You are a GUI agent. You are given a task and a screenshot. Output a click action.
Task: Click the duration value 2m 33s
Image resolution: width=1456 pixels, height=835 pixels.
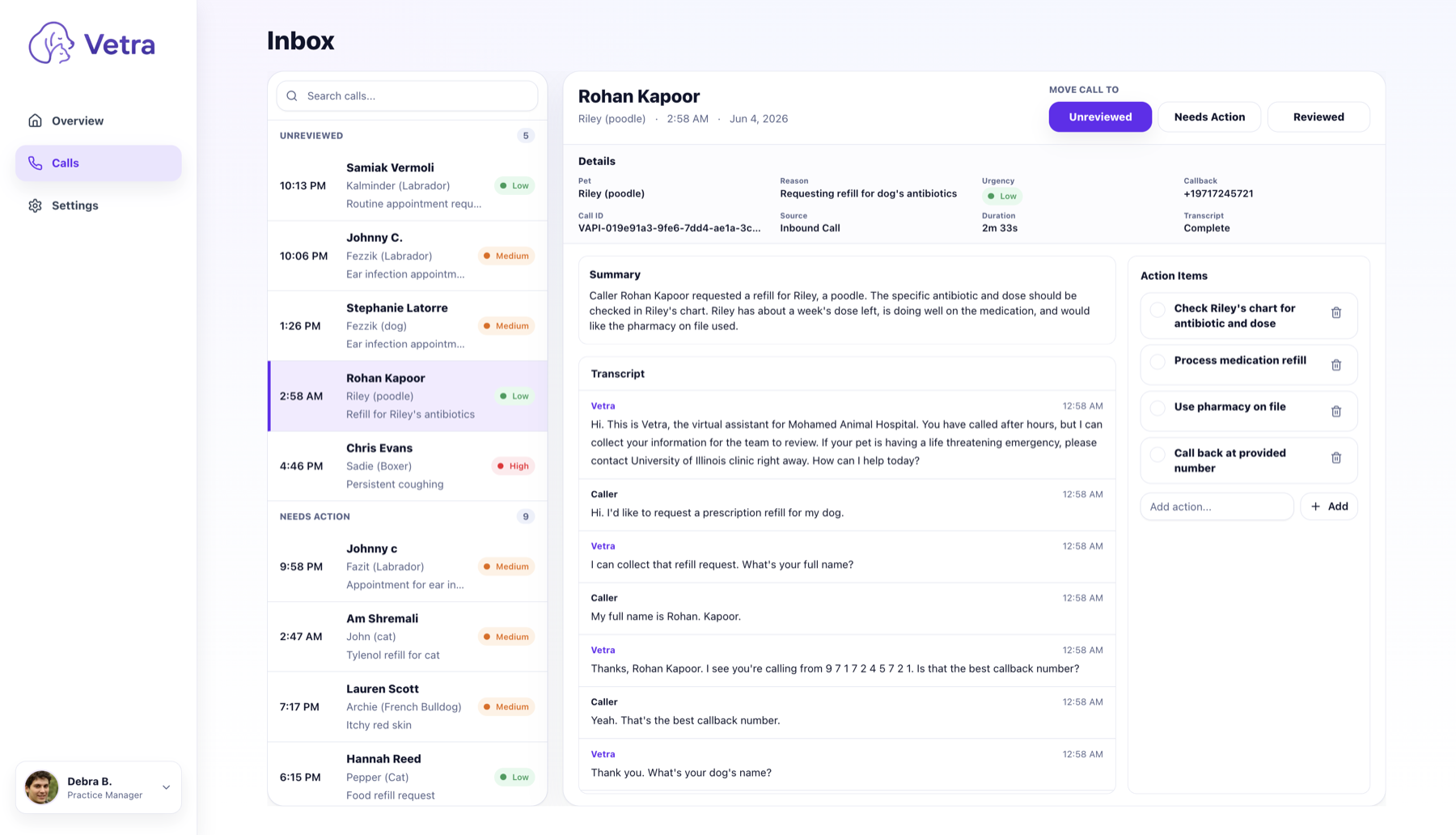point(1000,228)
